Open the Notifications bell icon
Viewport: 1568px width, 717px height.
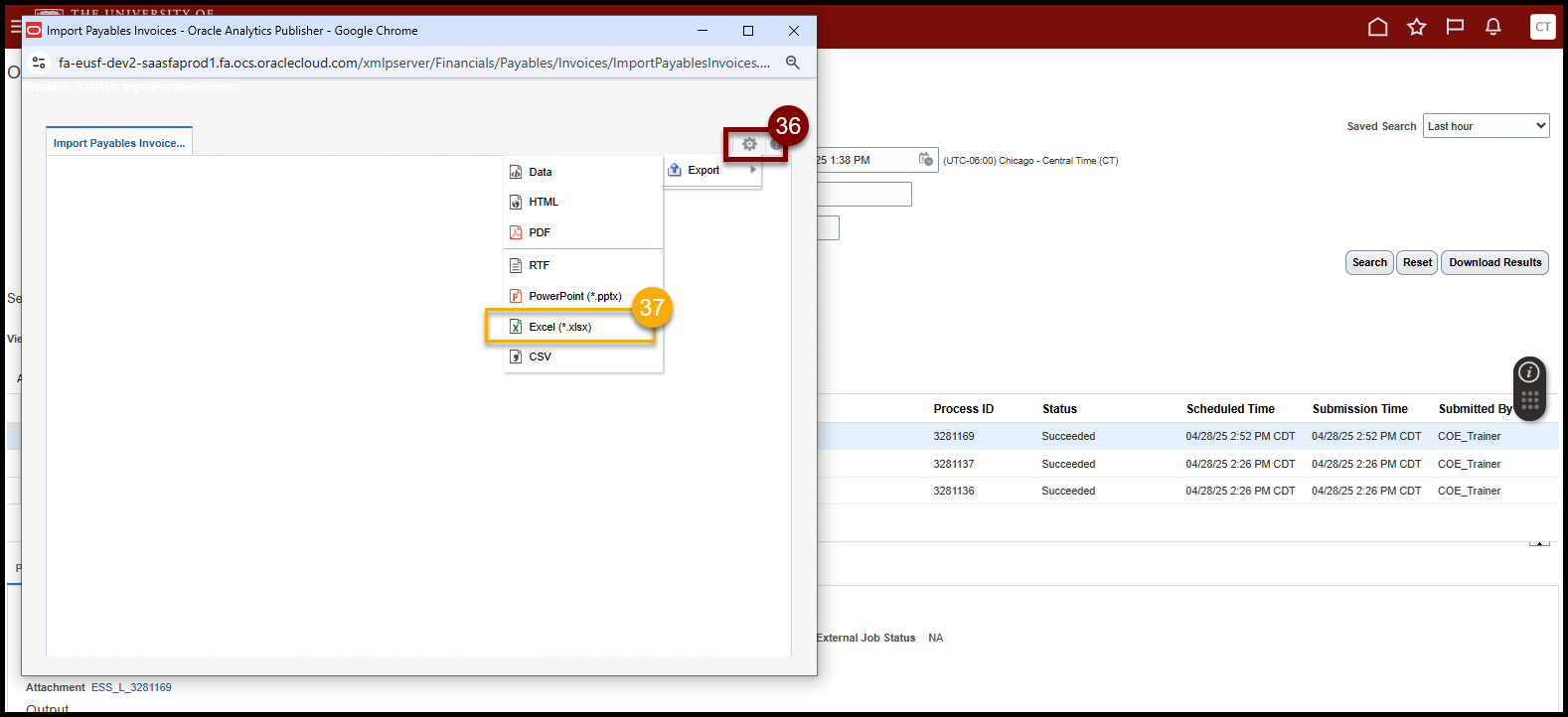pyautogui.click(x=1492, y=27)
